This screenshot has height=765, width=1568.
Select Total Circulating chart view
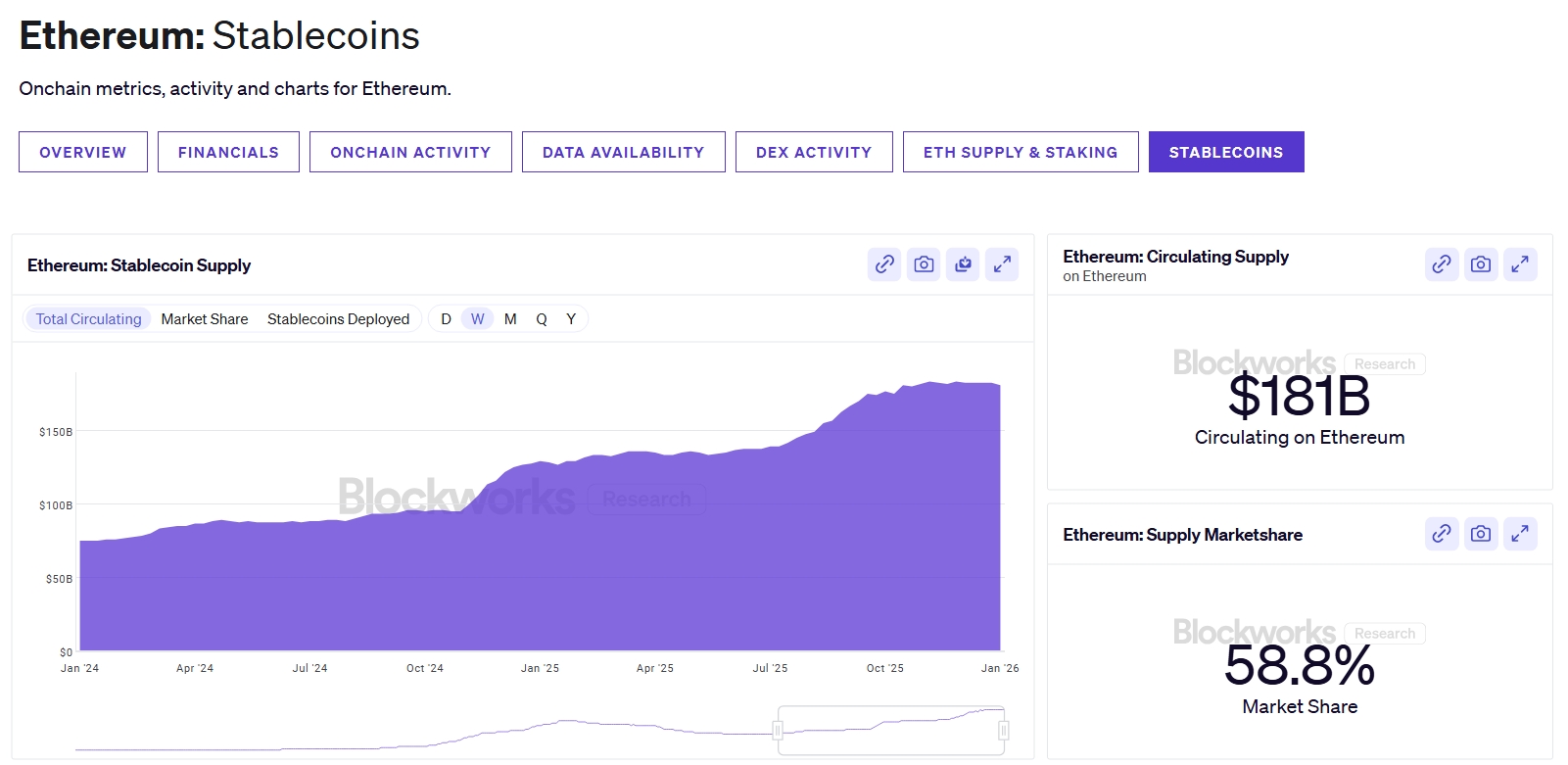88,319
